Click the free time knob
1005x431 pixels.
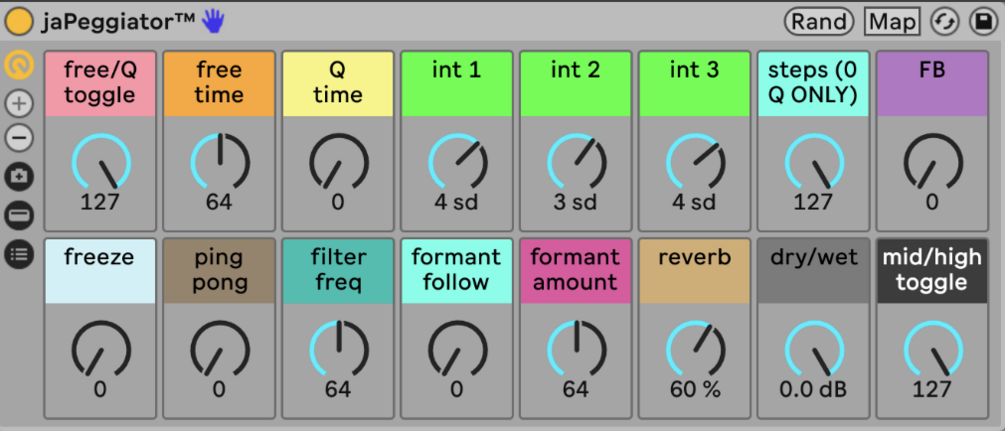[219, 163]
